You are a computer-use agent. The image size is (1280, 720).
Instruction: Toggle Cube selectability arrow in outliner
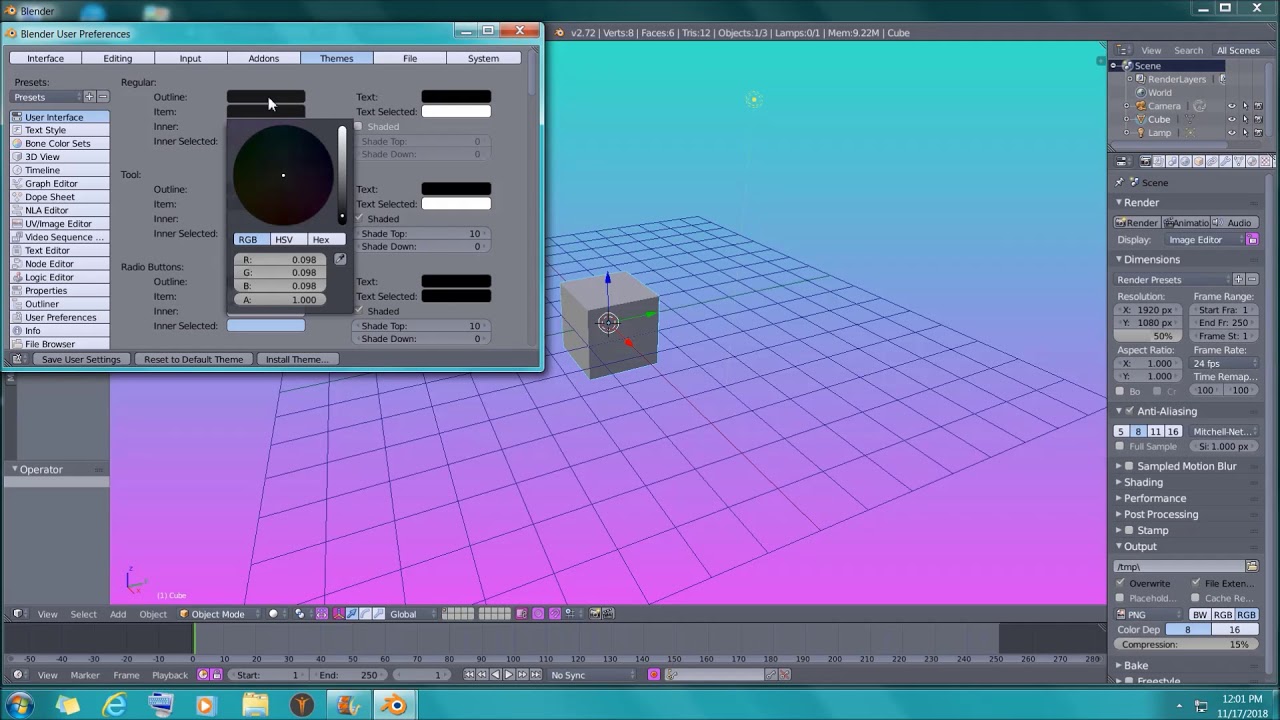pyautogui.click(x=1245, y=119)
